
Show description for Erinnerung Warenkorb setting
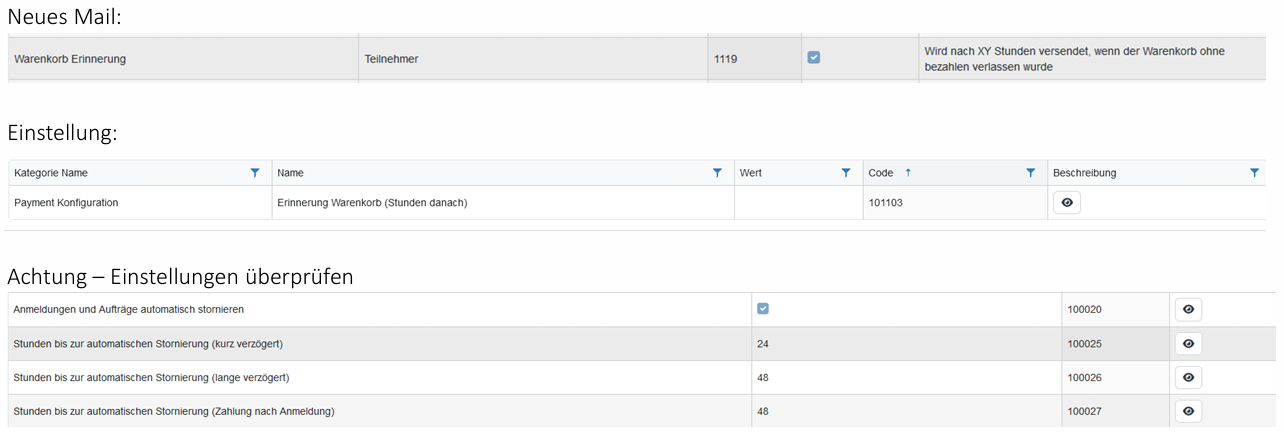click(1067, 203)
